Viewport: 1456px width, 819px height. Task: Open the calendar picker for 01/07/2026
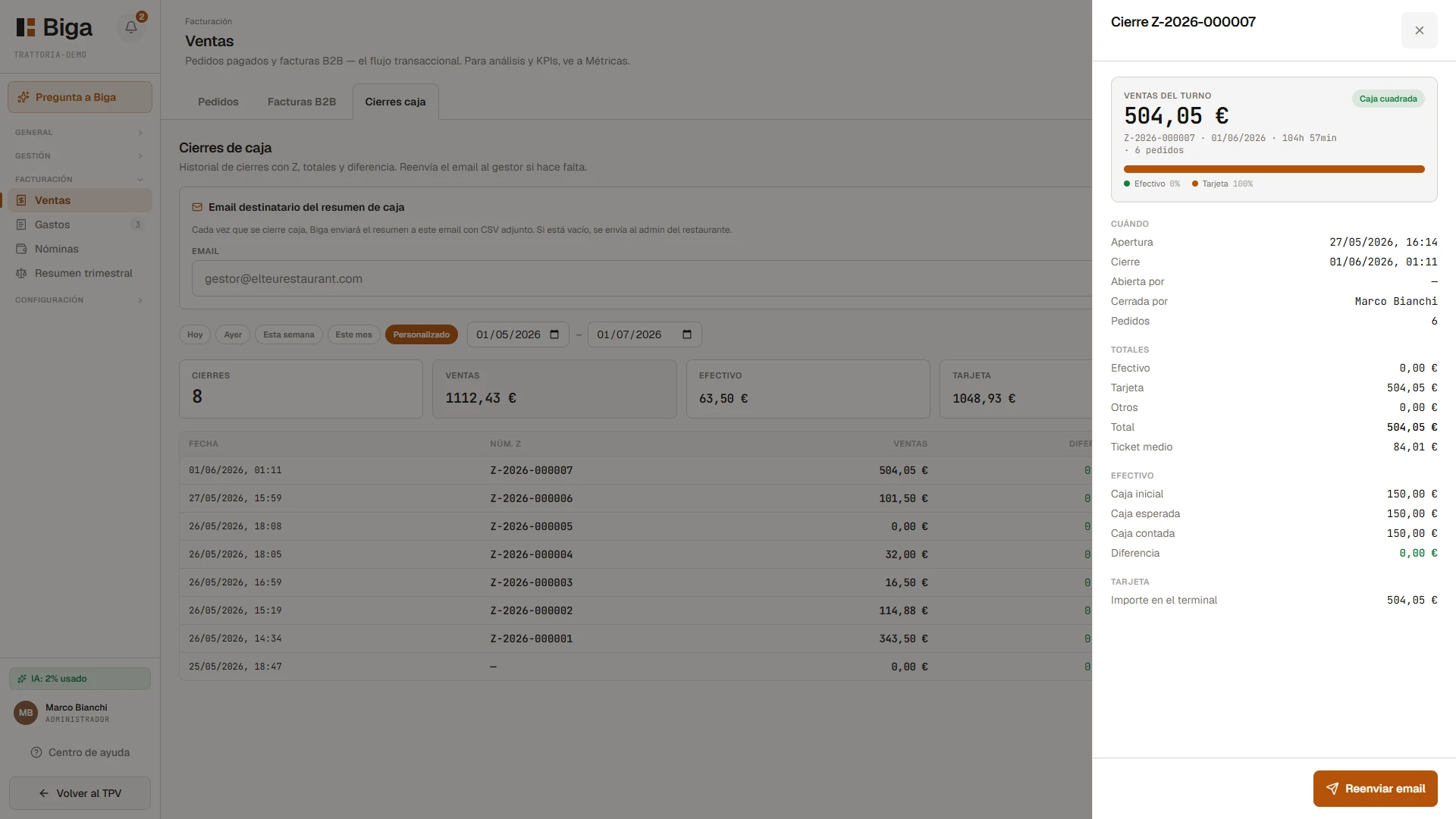(687, 334)
